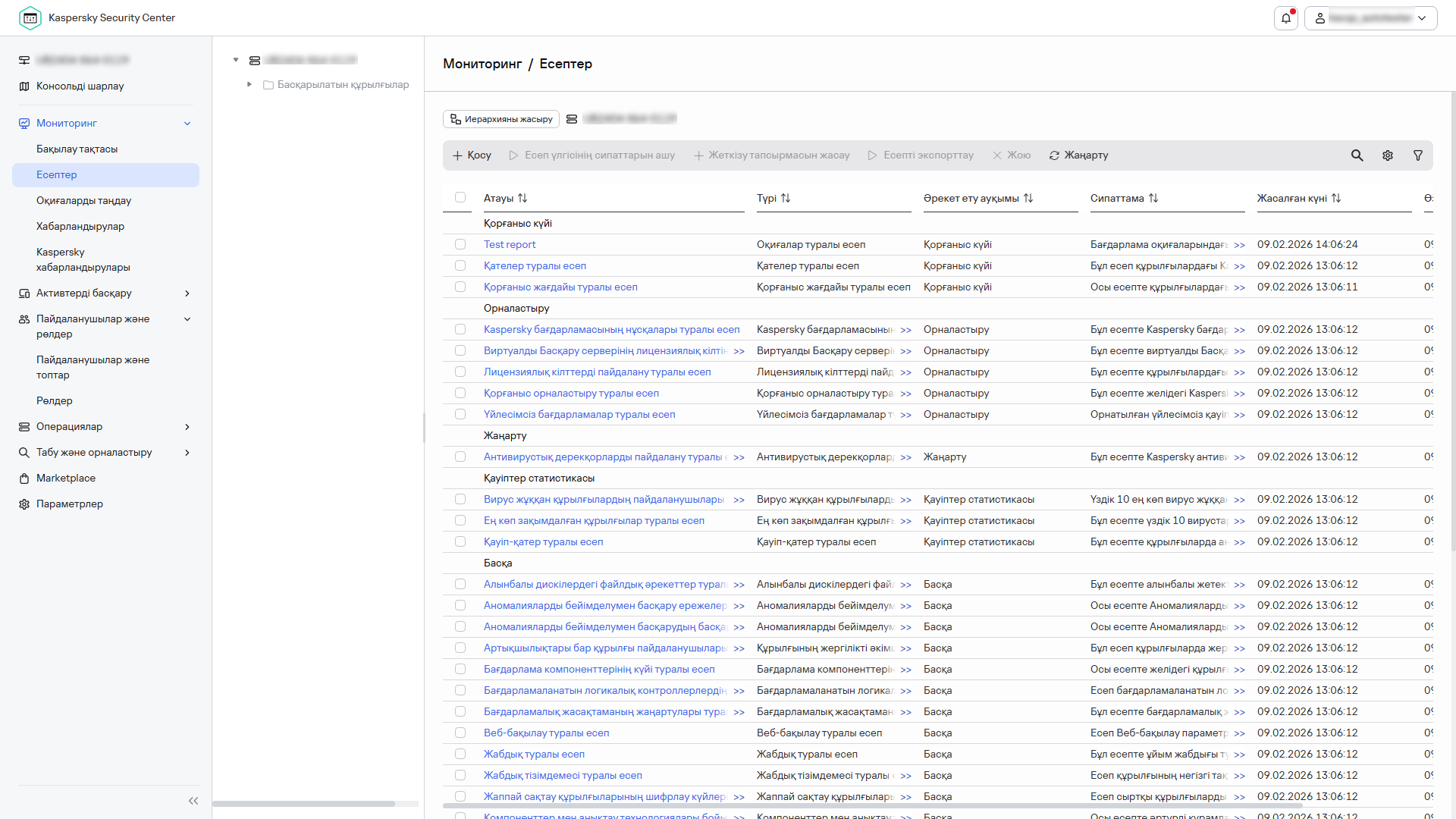Check the Test report row checkbox
The width and height of the screenshot is (1456, 819).
(460, 244)
